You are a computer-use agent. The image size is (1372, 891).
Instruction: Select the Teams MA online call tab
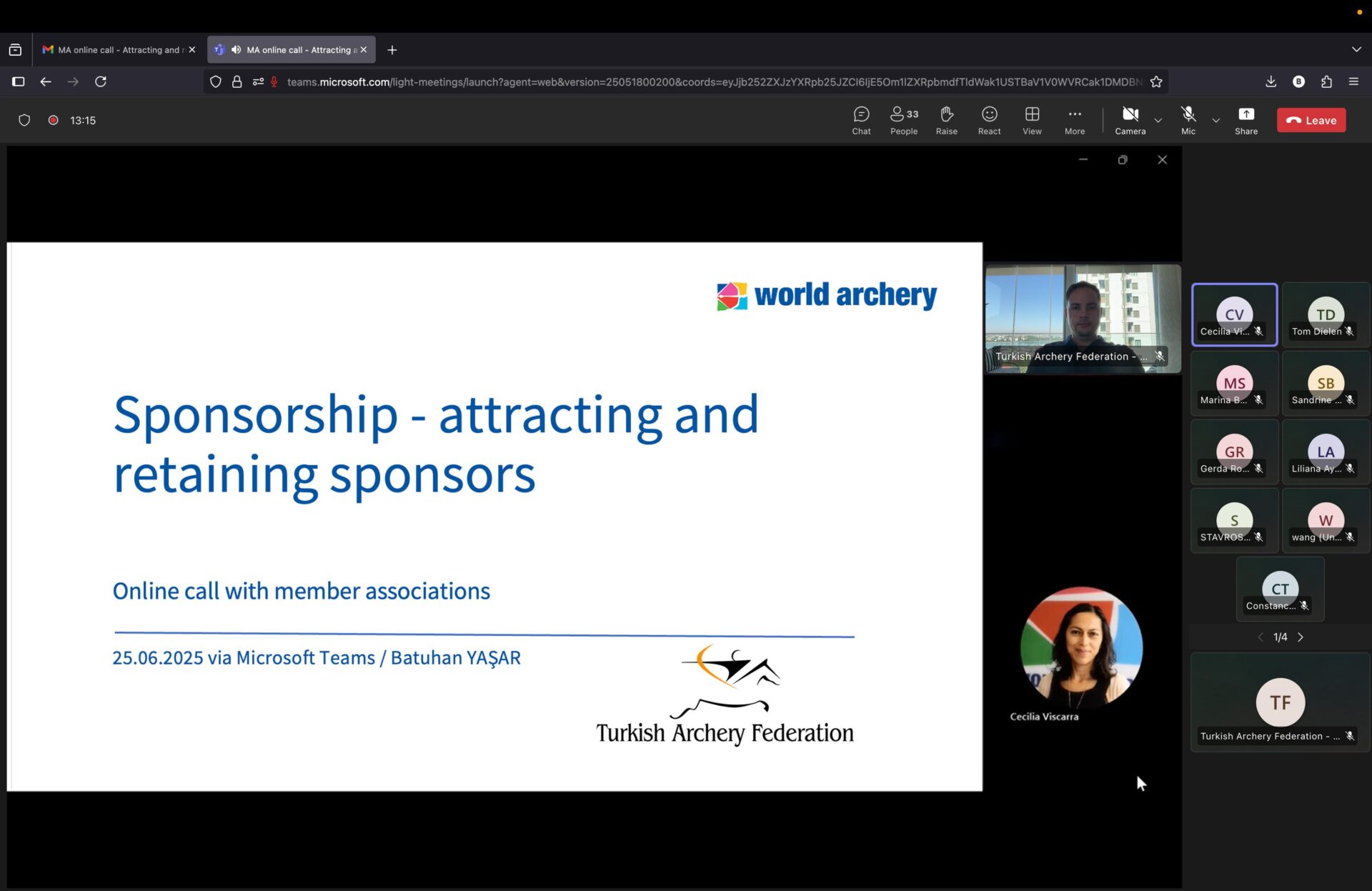[291, 49]
